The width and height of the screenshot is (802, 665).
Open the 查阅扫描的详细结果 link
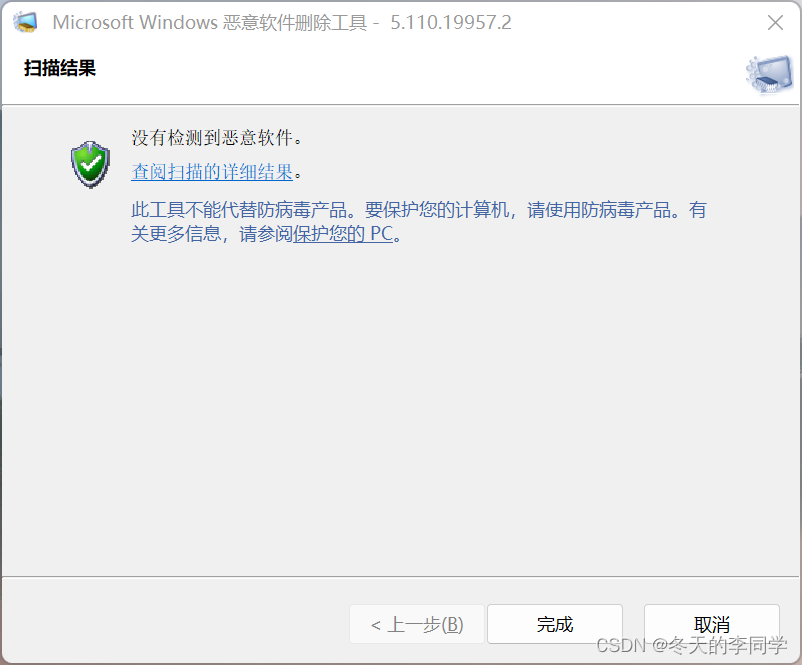tap(212, 172)
